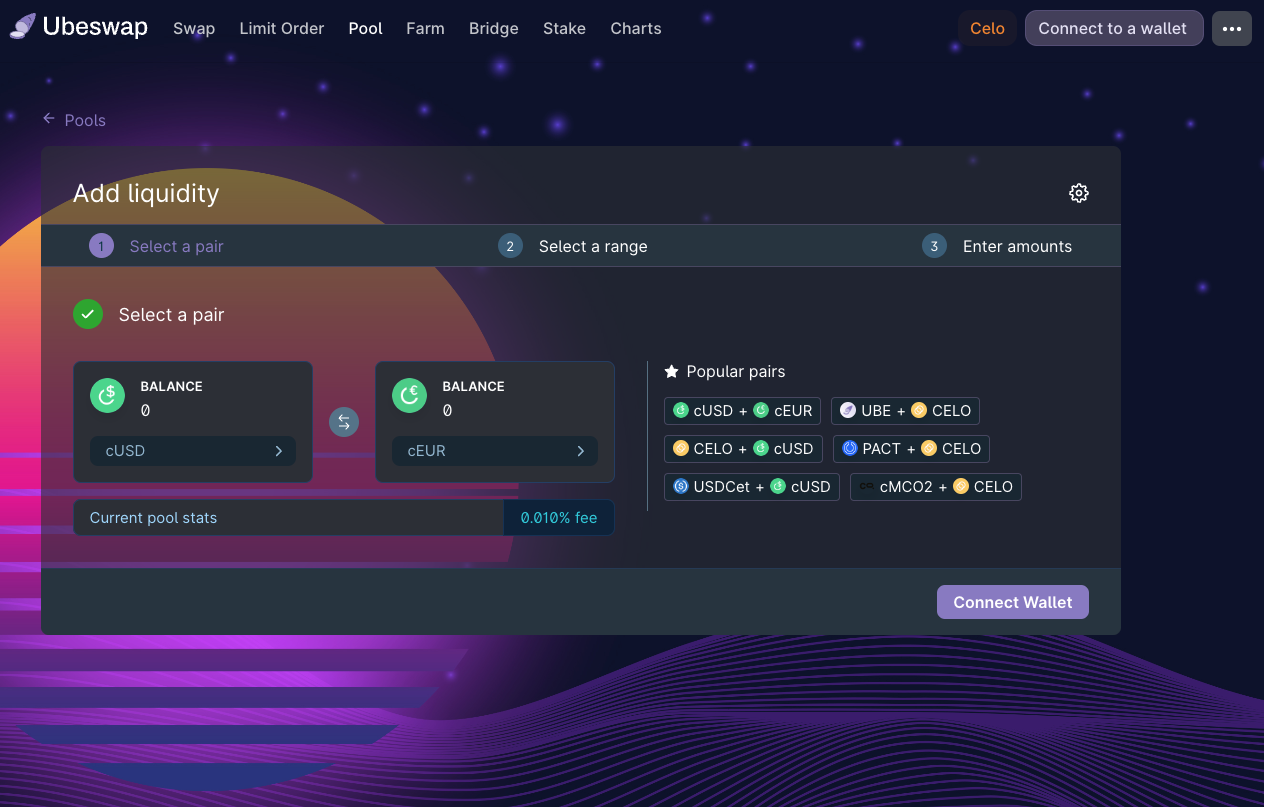Click the Ubeswap brand name
Viewport: 1264px width, 807px height.
(95, 27)
